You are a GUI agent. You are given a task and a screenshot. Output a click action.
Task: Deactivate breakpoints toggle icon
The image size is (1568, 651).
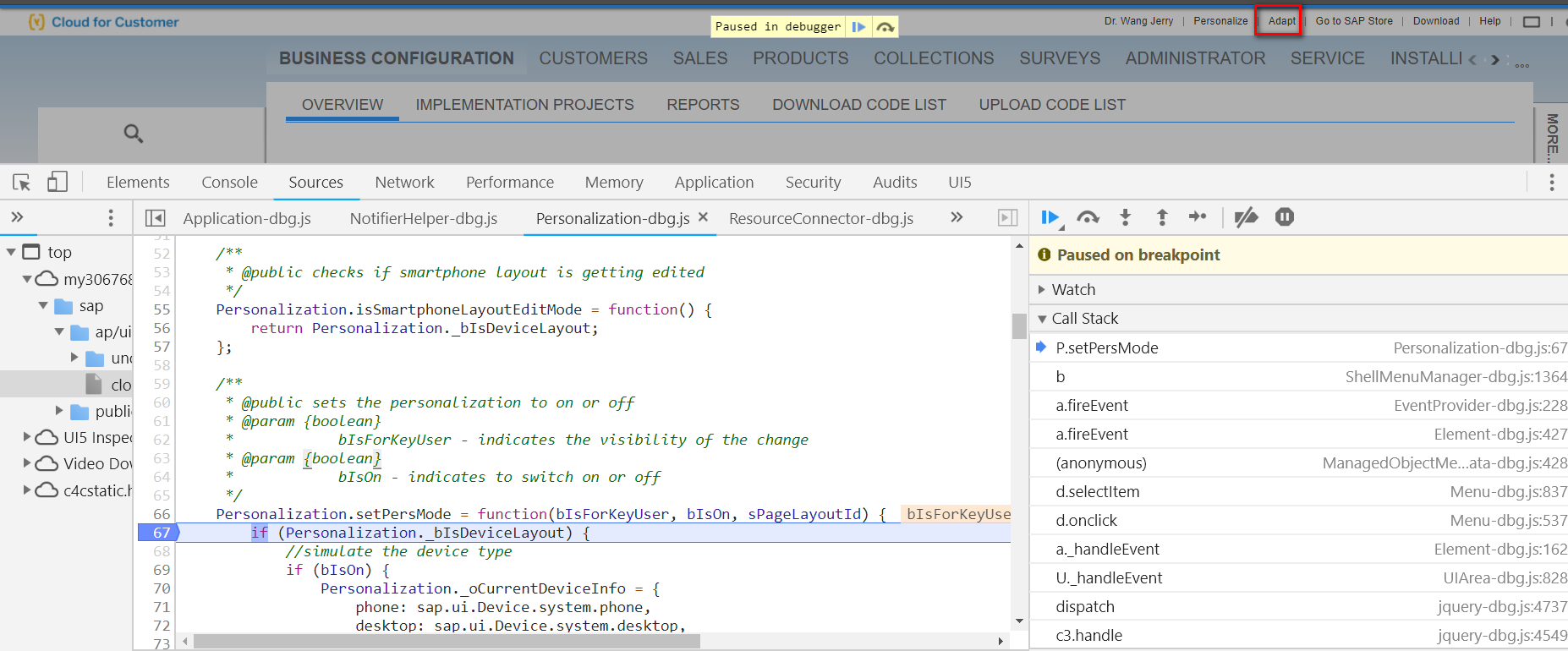click(1246, 217)
